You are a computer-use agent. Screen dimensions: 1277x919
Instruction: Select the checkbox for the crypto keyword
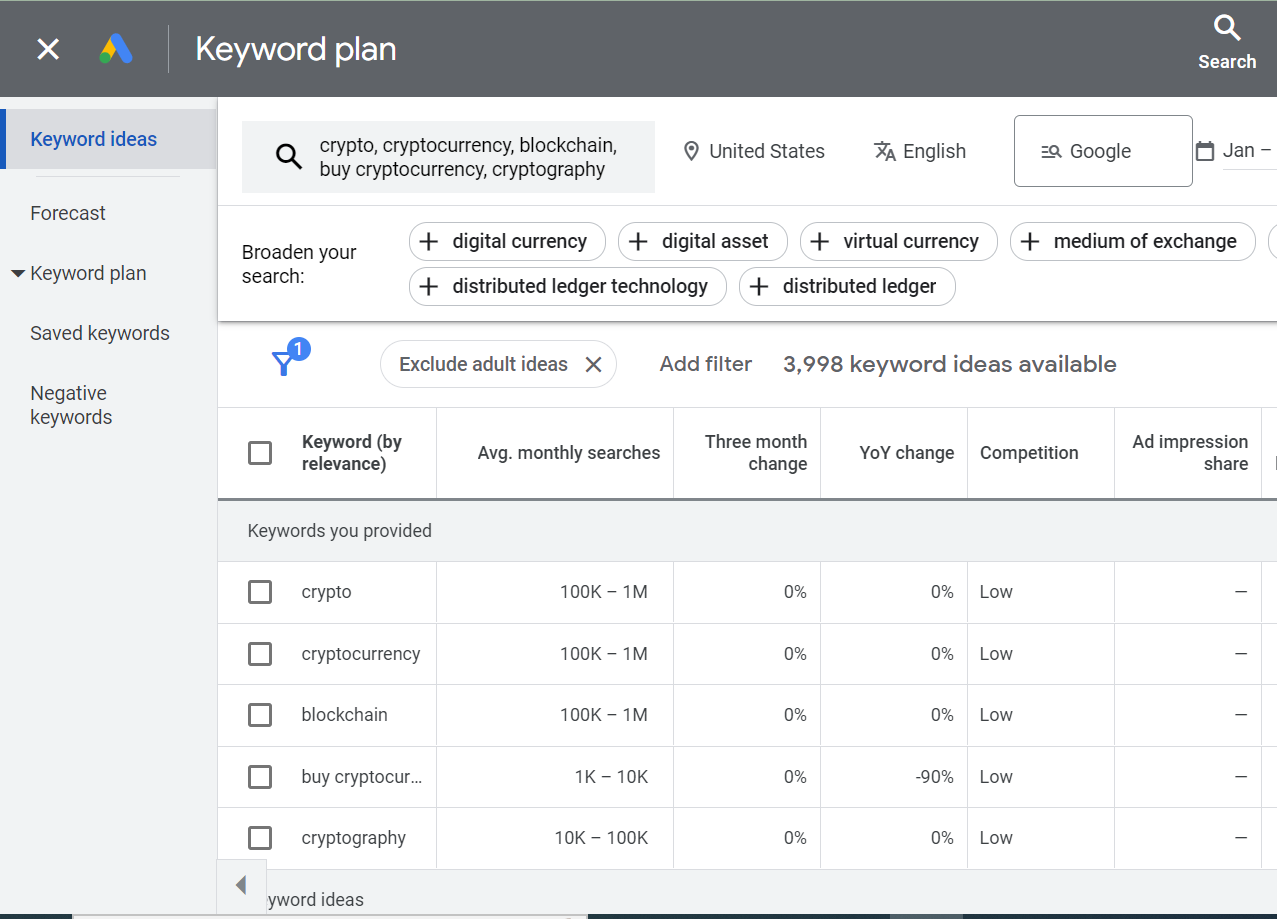[259, 591]
